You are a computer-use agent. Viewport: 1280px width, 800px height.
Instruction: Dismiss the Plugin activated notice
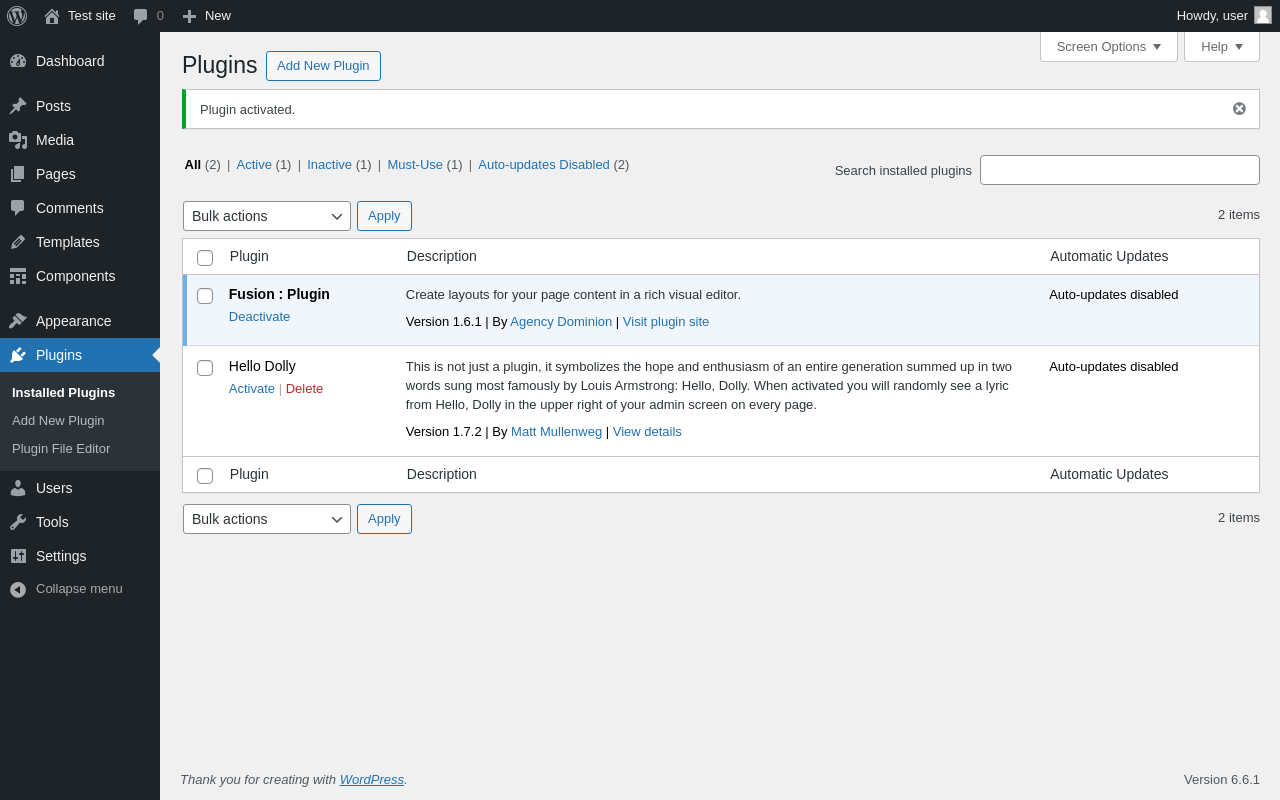[1239, 109]
